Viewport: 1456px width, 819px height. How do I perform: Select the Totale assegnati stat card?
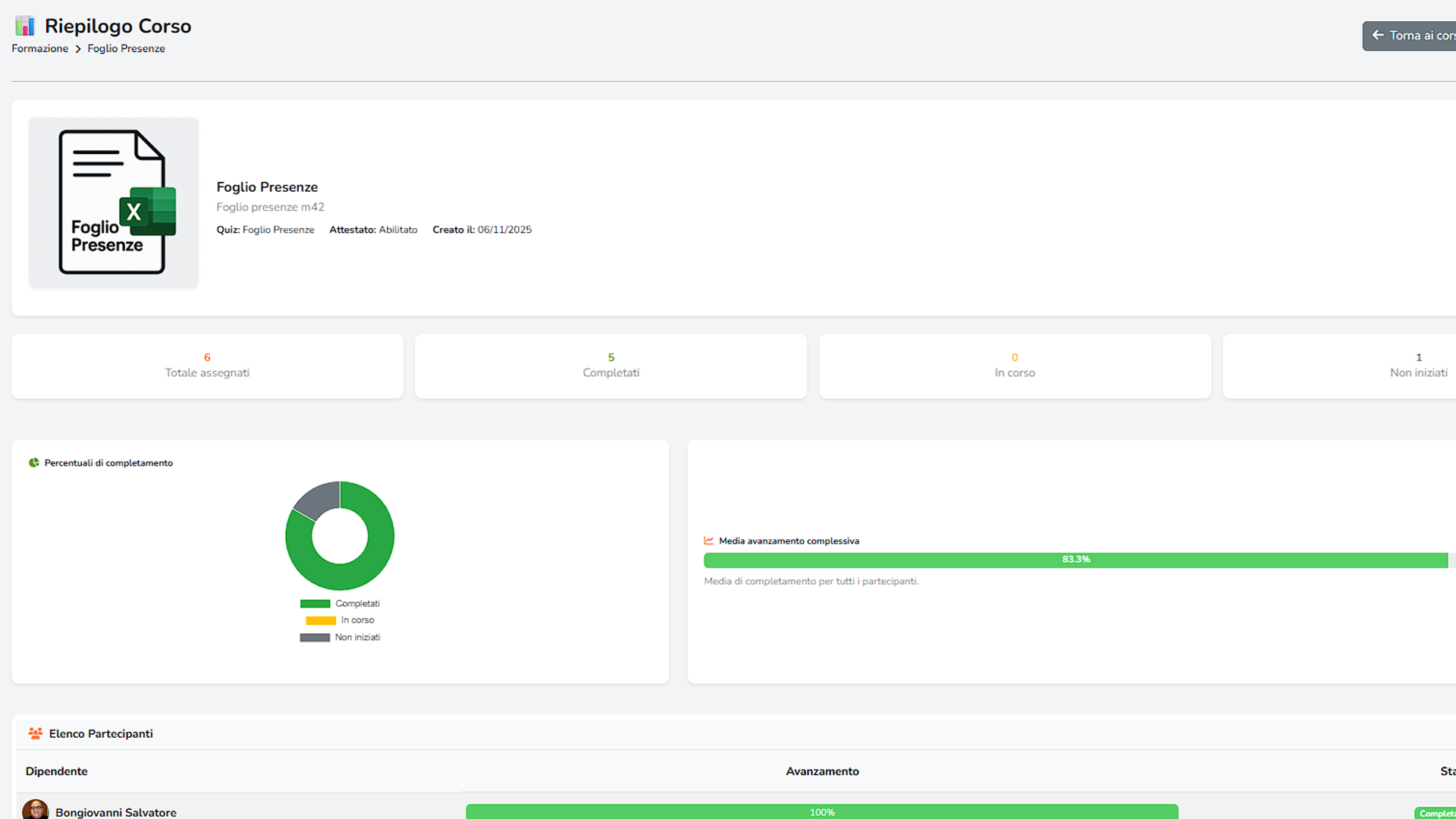pos(207,366)
